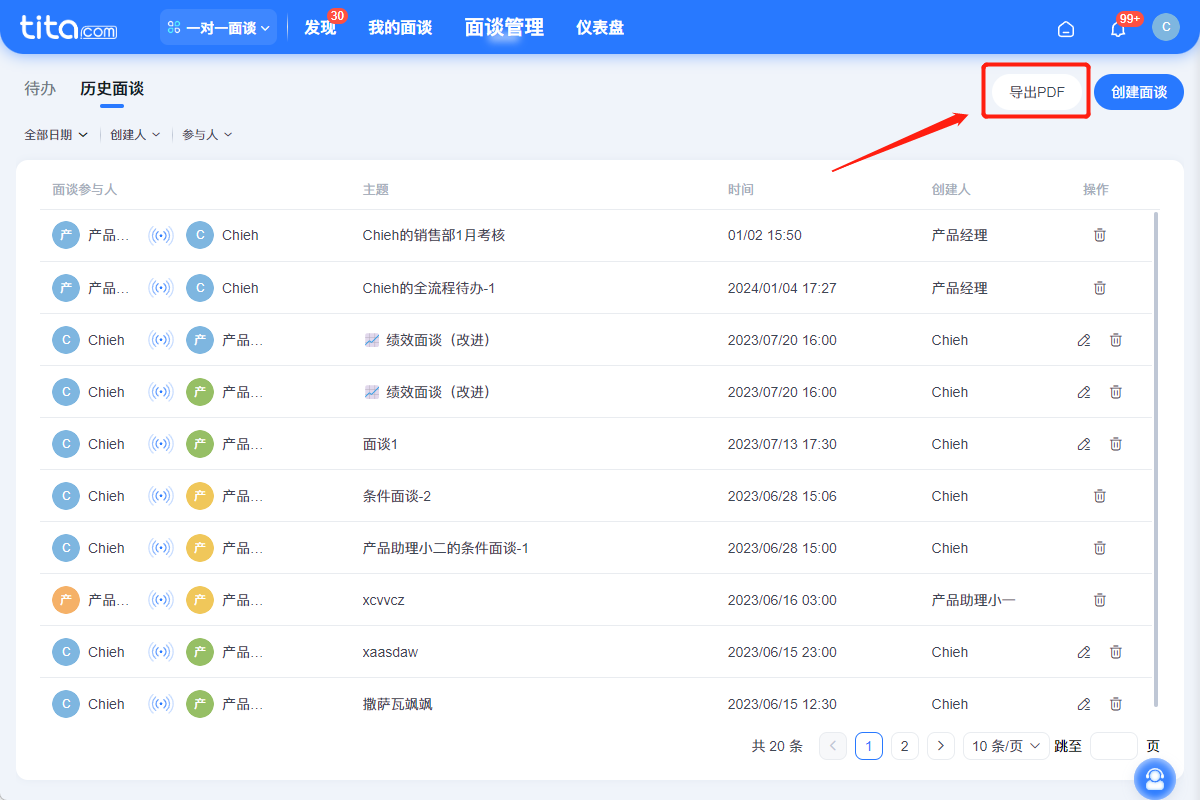
Task: Click the 导出PDF button
Action: pyautogui.click(x=1036, y=91)
